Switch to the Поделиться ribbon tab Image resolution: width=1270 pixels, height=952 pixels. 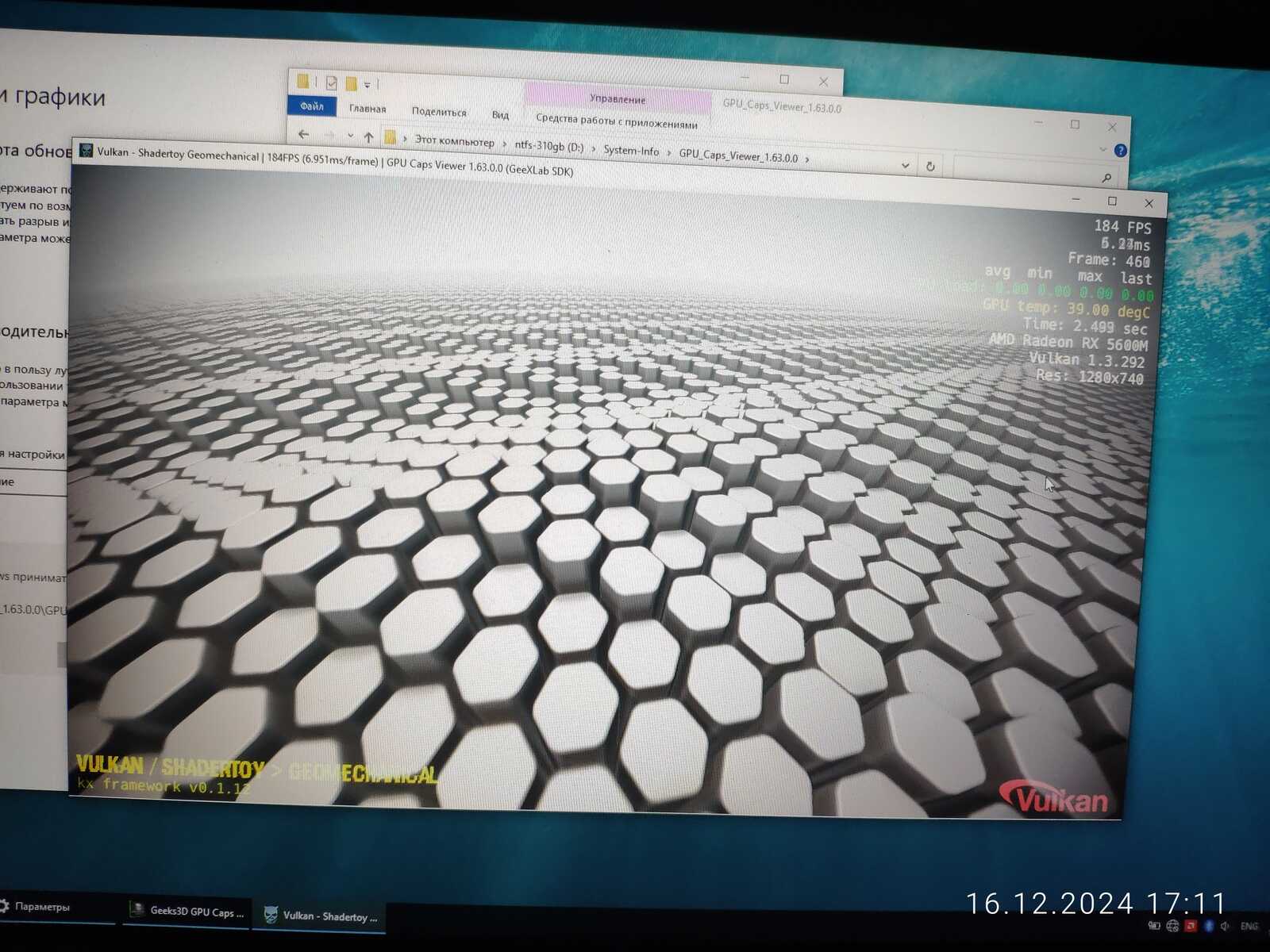click(439, 112)
